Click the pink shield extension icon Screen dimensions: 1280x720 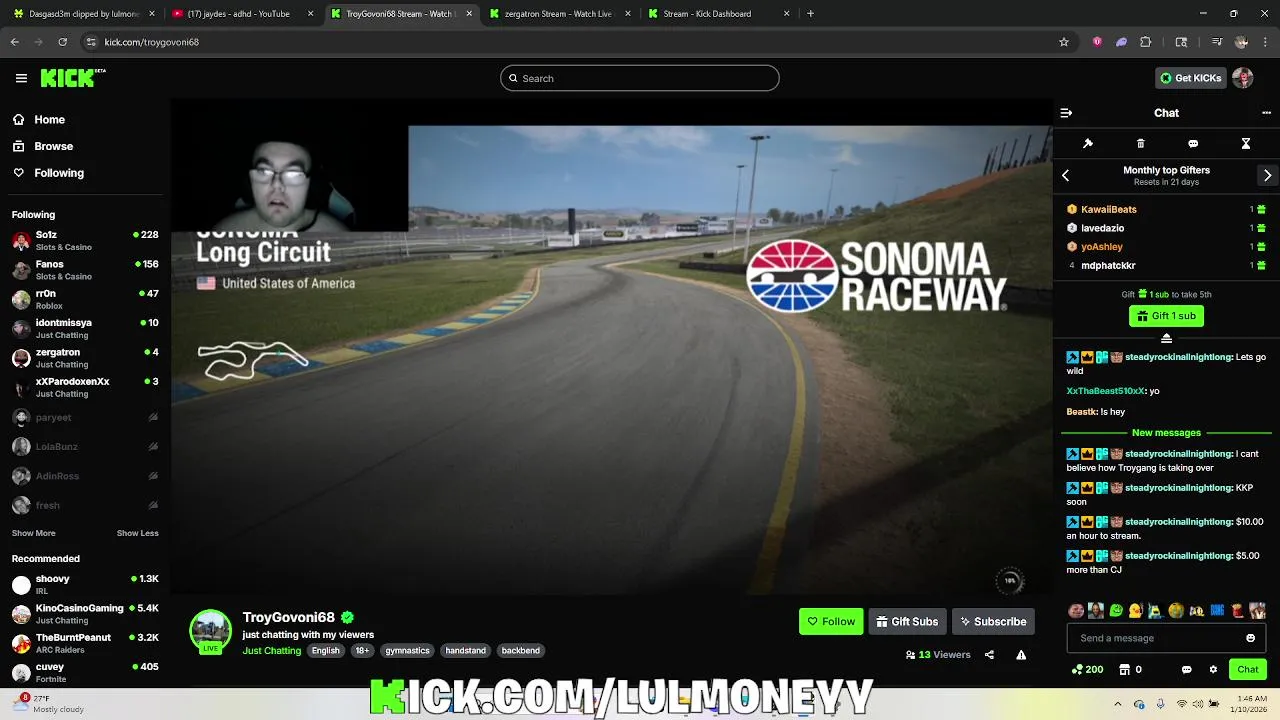pos(1097,42)
